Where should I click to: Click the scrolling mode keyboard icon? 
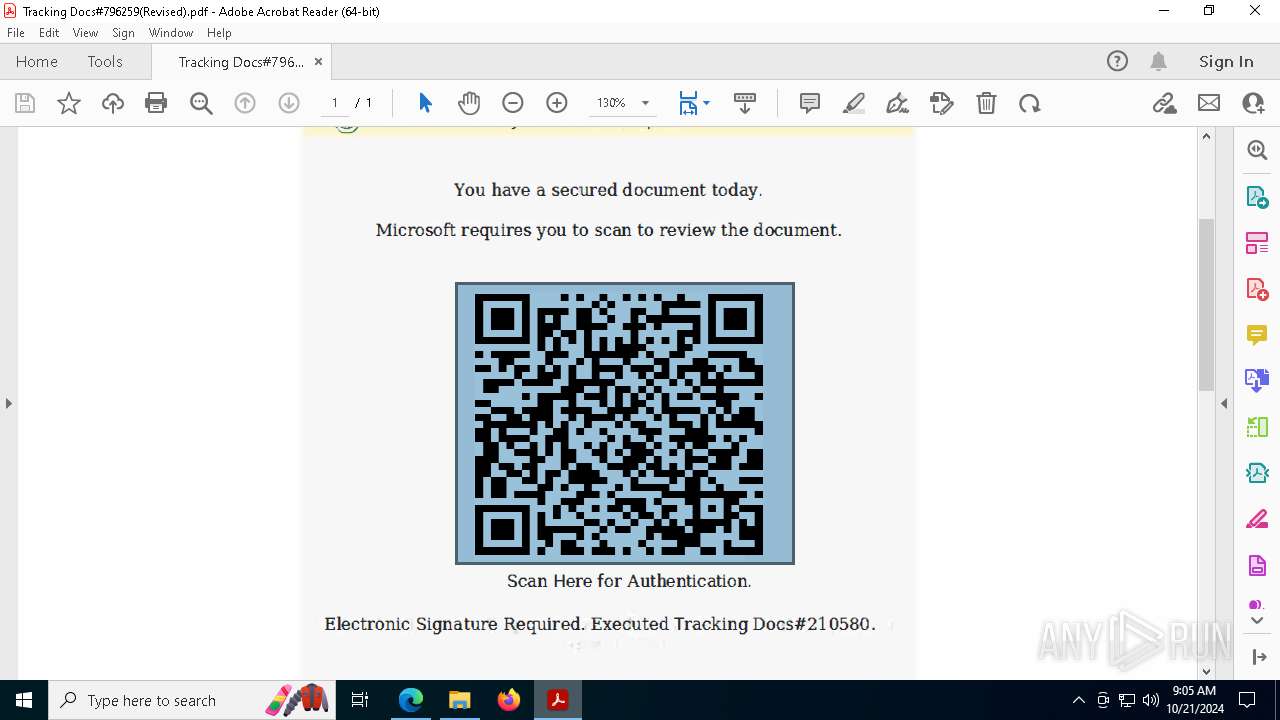point(745,103)
